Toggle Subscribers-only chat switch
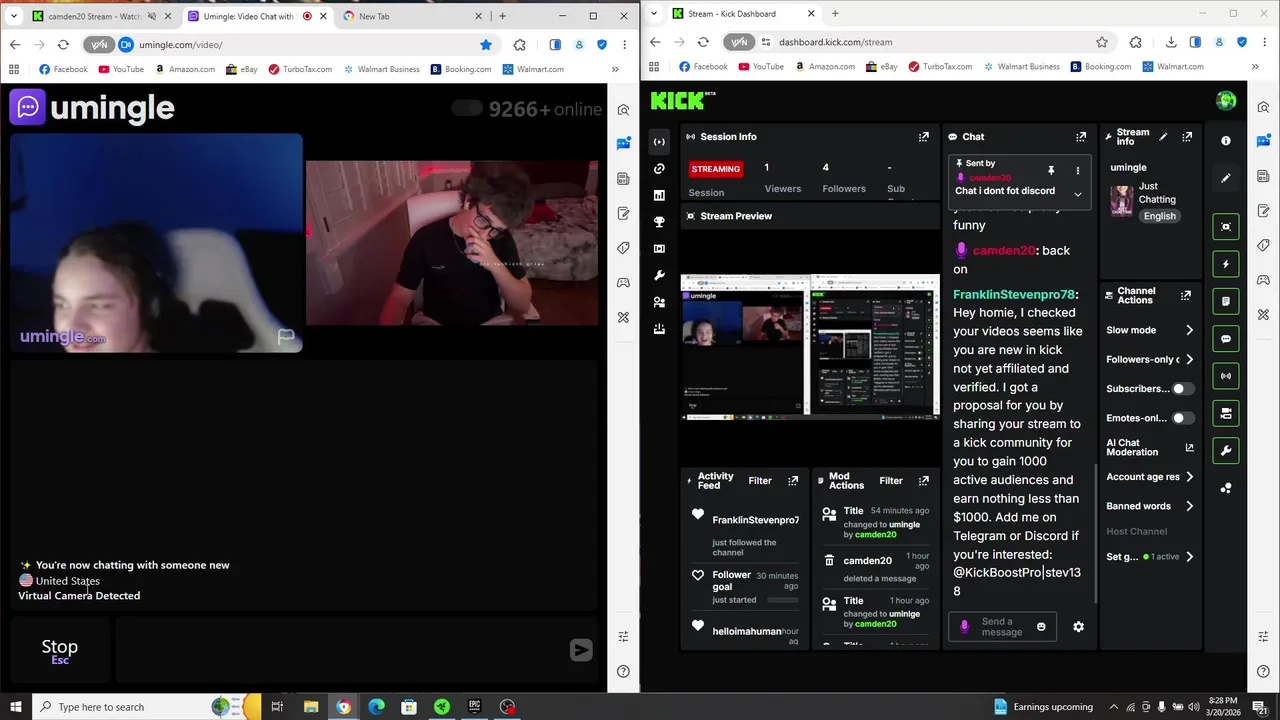The height and width of the screenshot is (720, 1280). pyautogui.click(x=1183, y=389)
